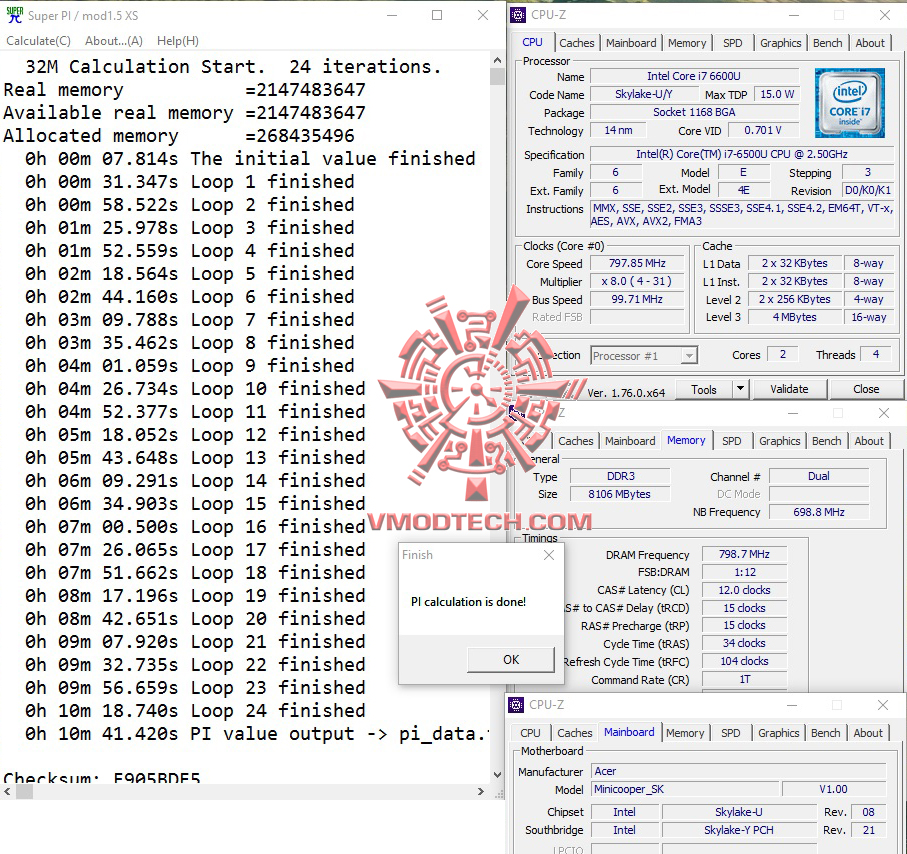Click the Model field showing Minicooper_SK
Image resolution: width=907 pixels, height=854 pixels.
(x=685, y=789)
